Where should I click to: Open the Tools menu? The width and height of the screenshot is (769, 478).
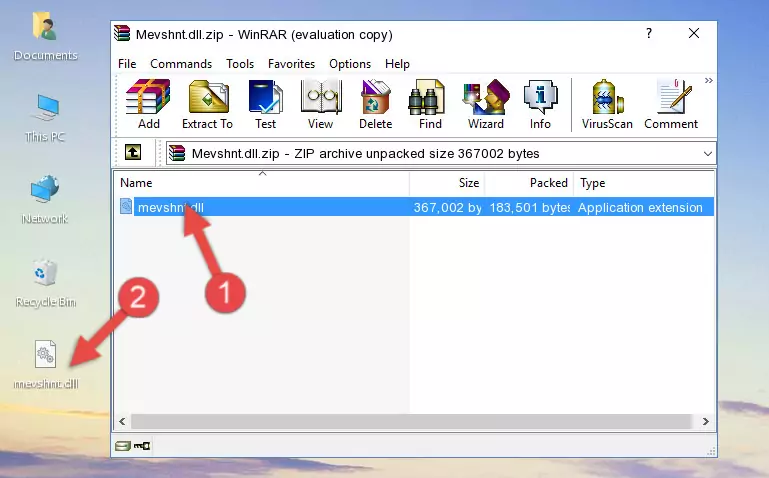(x=240, y=64)
